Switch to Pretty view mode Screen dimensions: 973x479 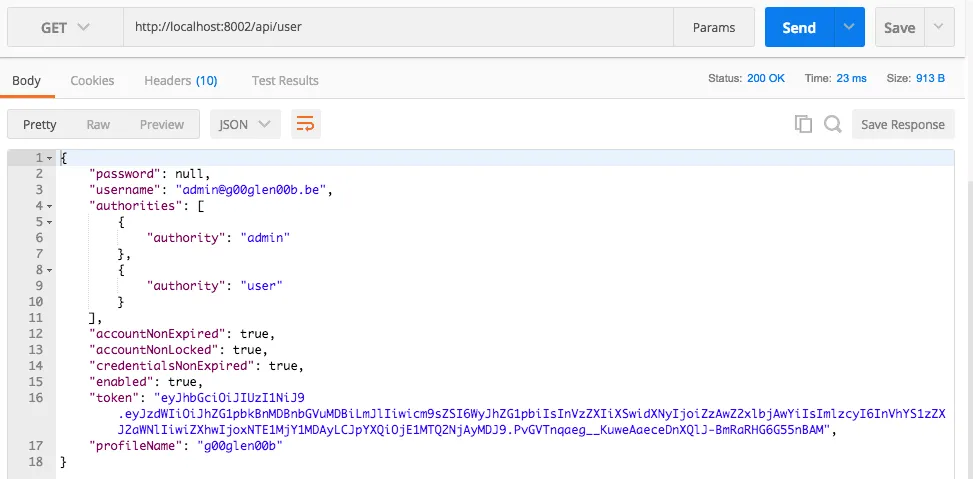[x=40, y=125]
